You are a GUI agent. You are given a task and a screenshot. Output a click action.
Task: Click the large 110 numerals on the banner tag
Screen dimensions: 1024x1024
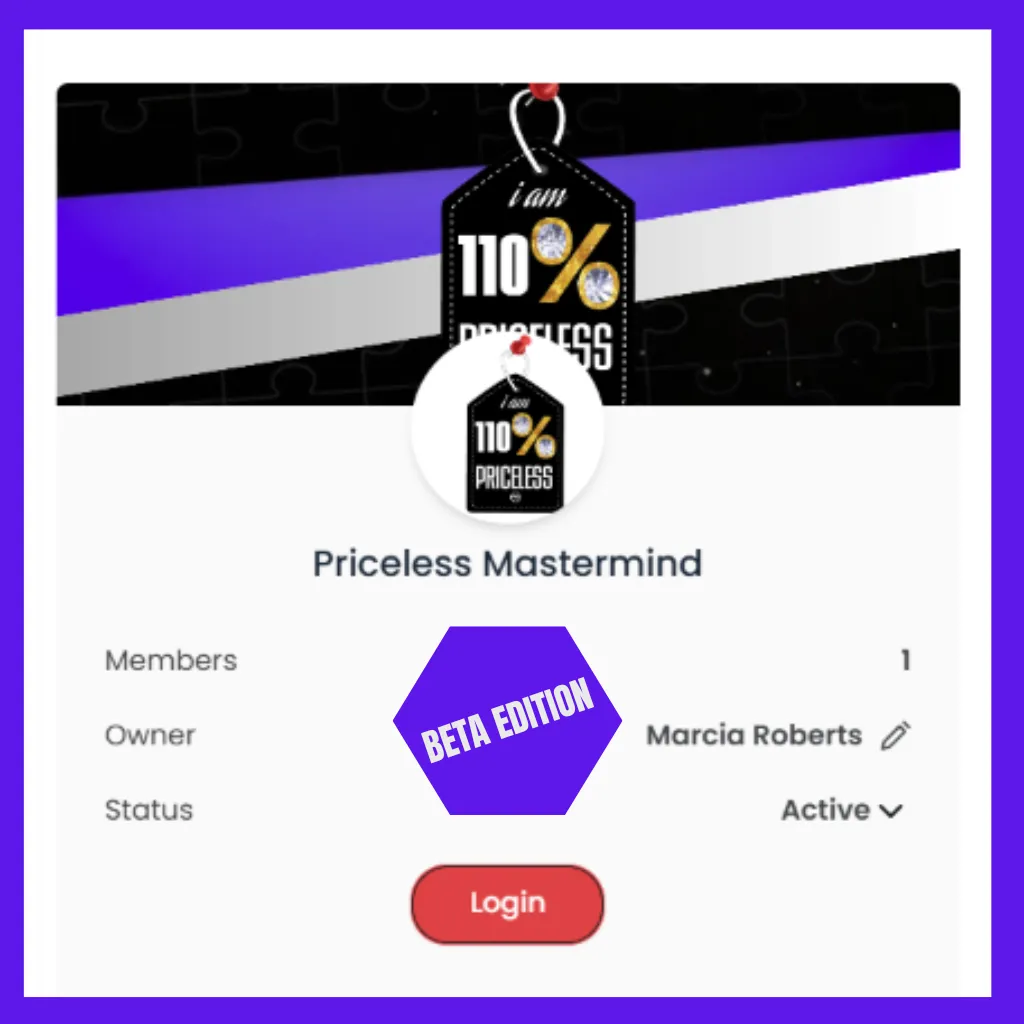[x=494, y=265]
